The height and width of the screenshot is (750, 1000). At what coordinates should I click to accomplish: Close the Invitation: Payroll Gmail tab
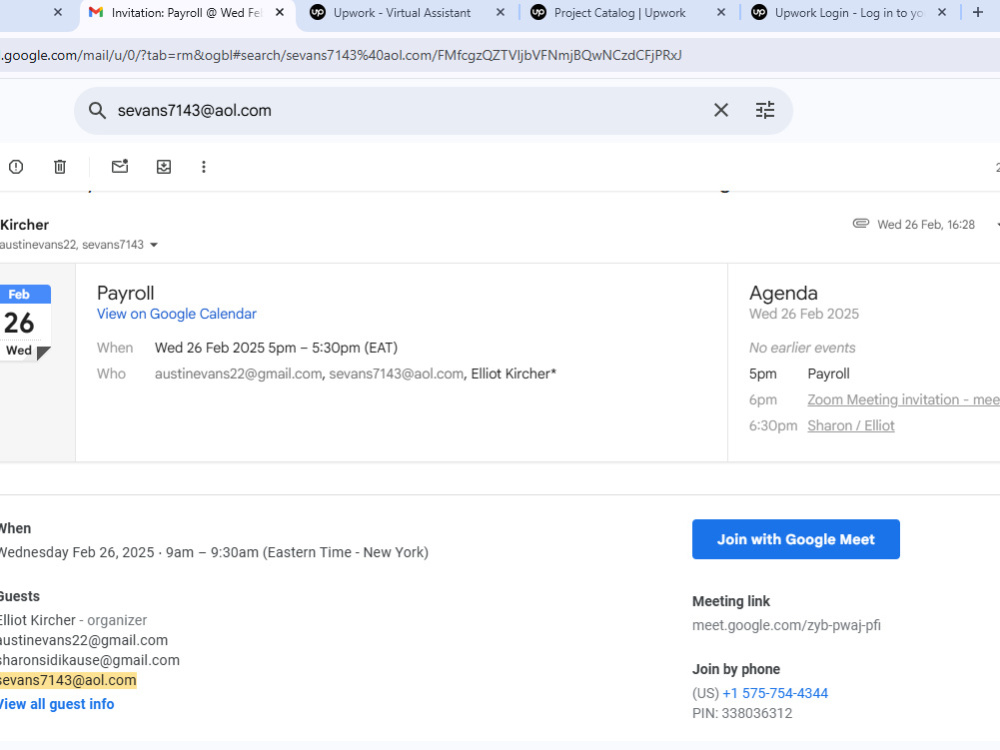click(279, 12)
